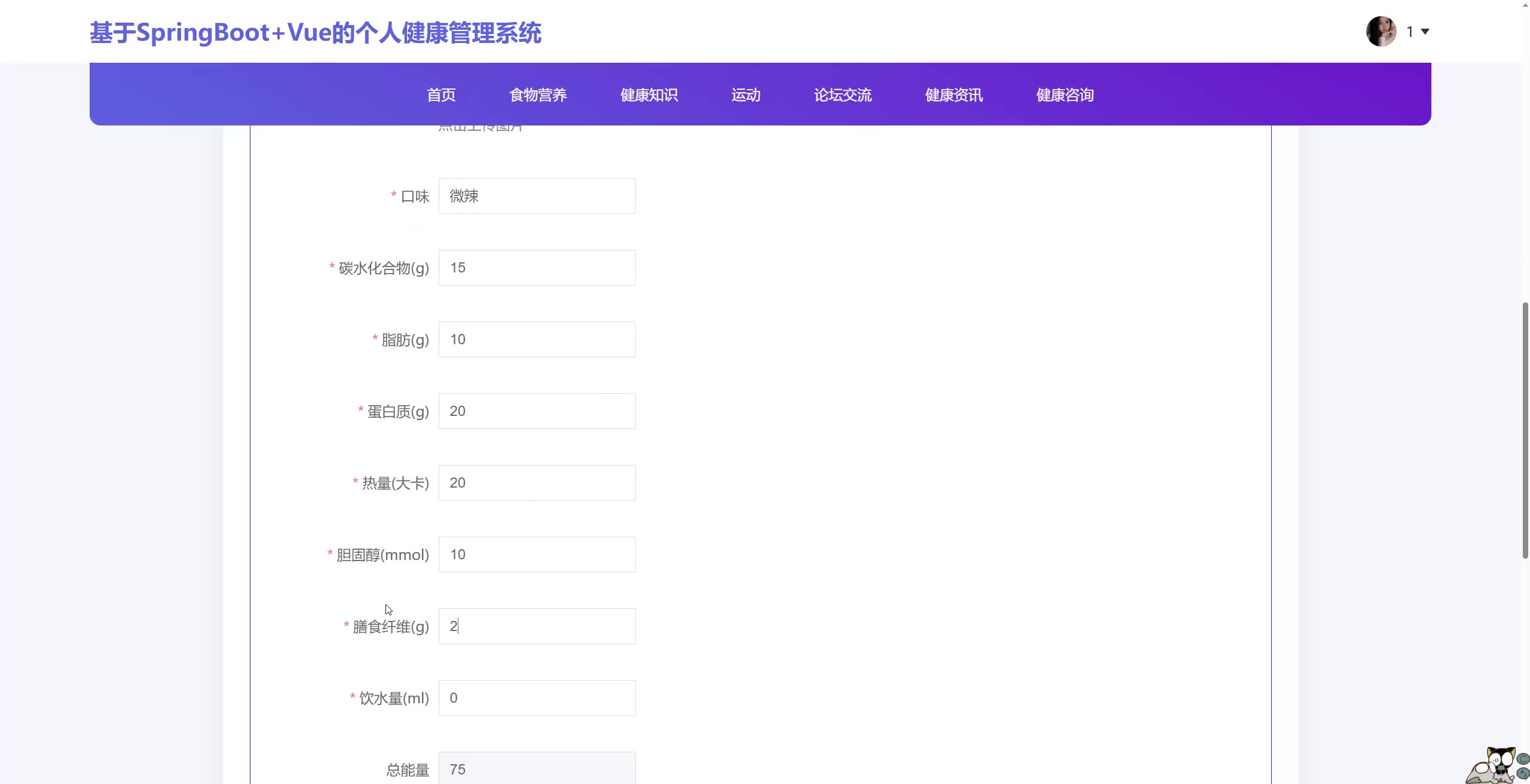
Task: Click the site title heading link
Action: (316, 32)
